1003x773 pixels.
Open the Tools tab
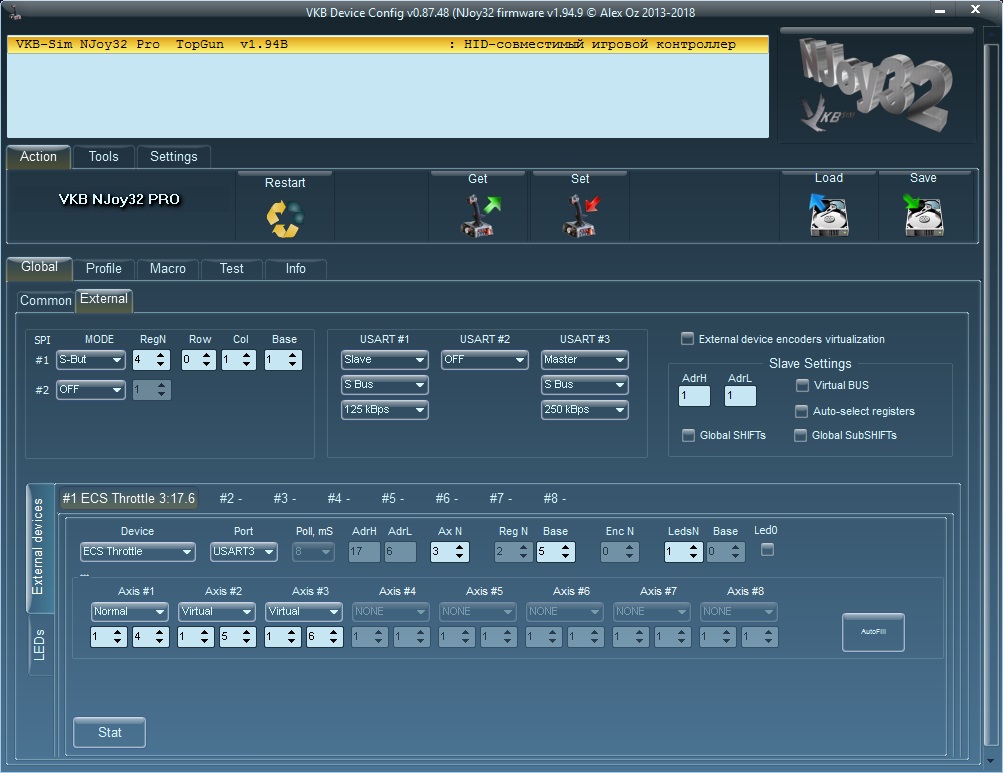click(x=103, y=156)
